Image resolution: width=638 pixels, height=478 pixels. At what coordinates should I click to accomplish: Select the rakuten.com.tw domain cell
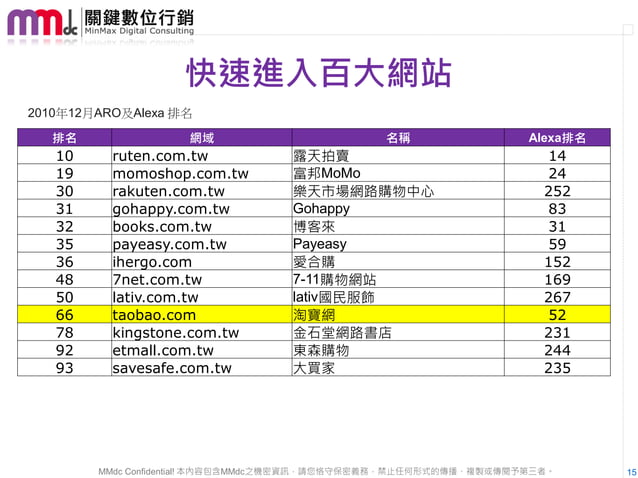[202, 191]
